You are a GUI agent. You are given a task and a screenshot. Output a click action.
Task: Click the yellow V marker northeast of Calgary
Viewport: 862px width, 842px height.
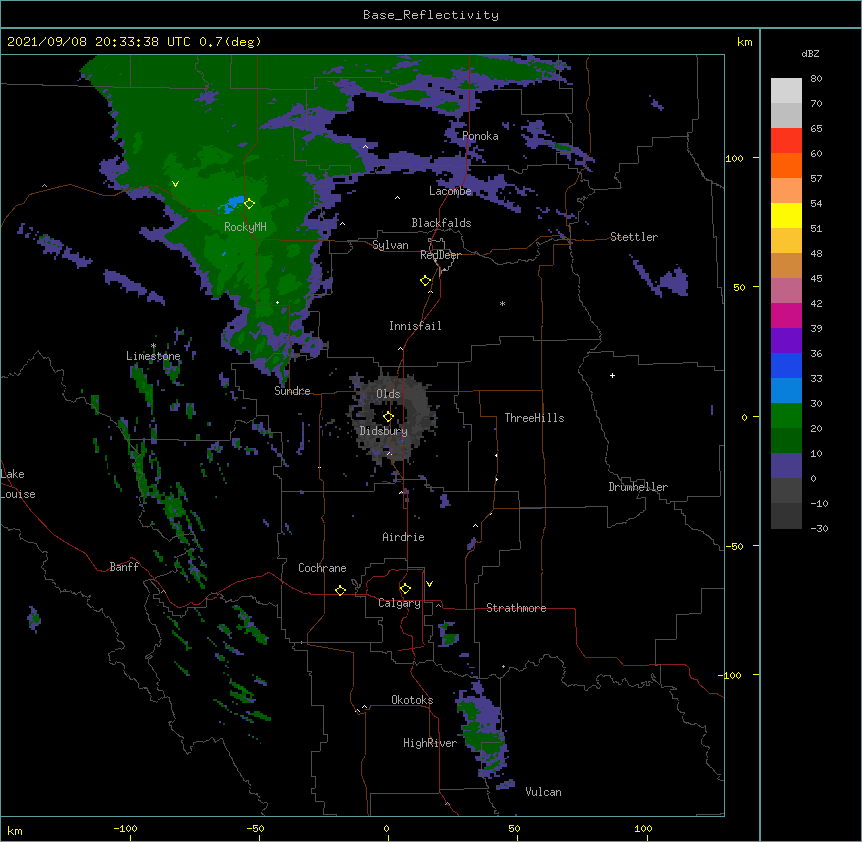click(x=429, y=584)
